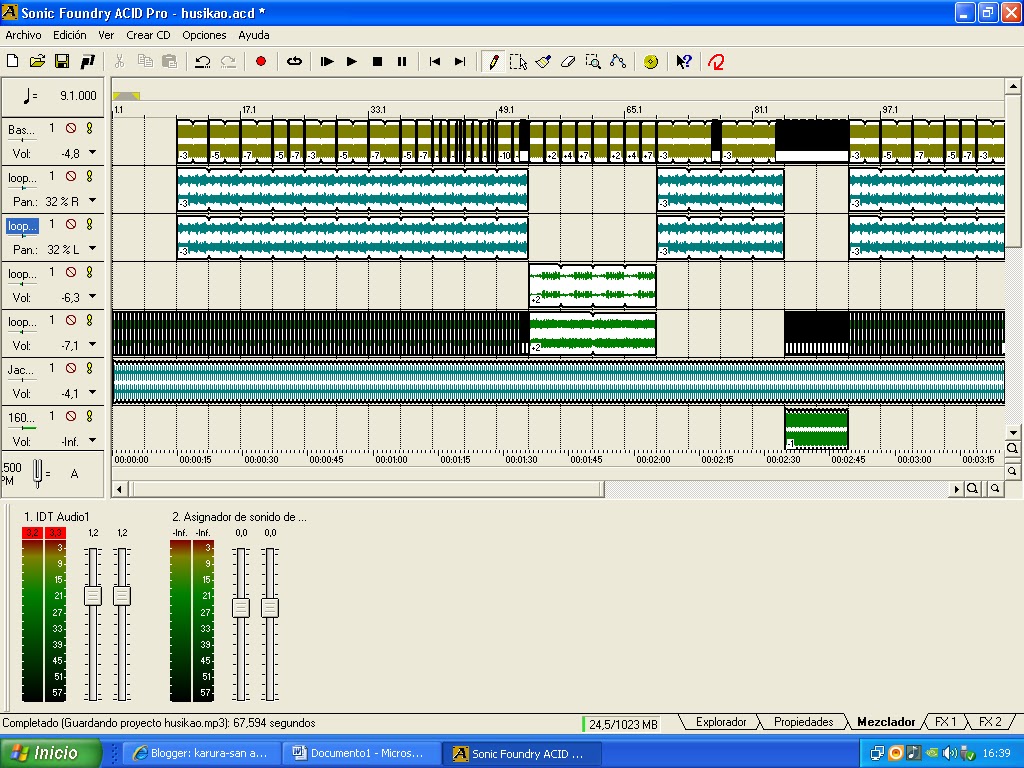Click the Play button
1024x768 pixels.
351,61
